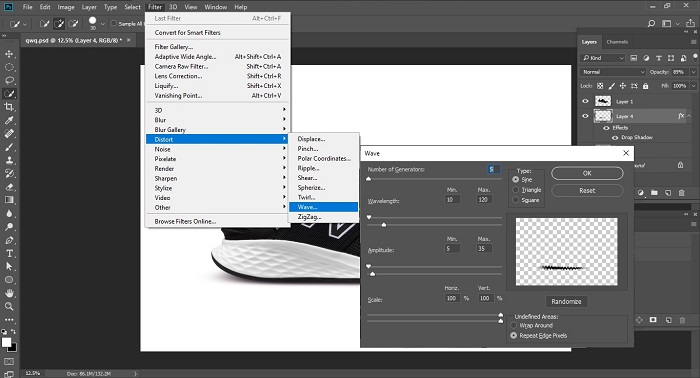Select the Quick Selection tool in toolbox
Image resolution: width=700 pixels, height=378 pixels.
point(9,94)
